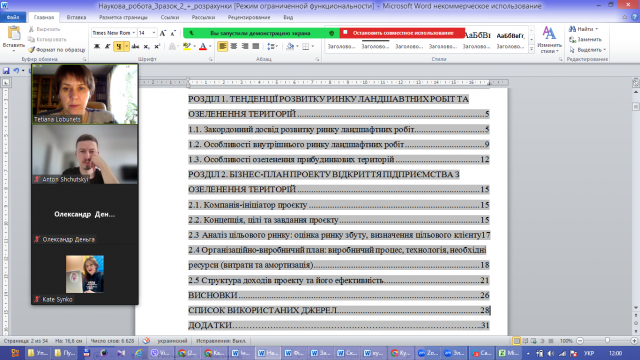The height and width of the screenshot is (360, 640).
Task: Open the Файл tab
Action: click(13, 17)
